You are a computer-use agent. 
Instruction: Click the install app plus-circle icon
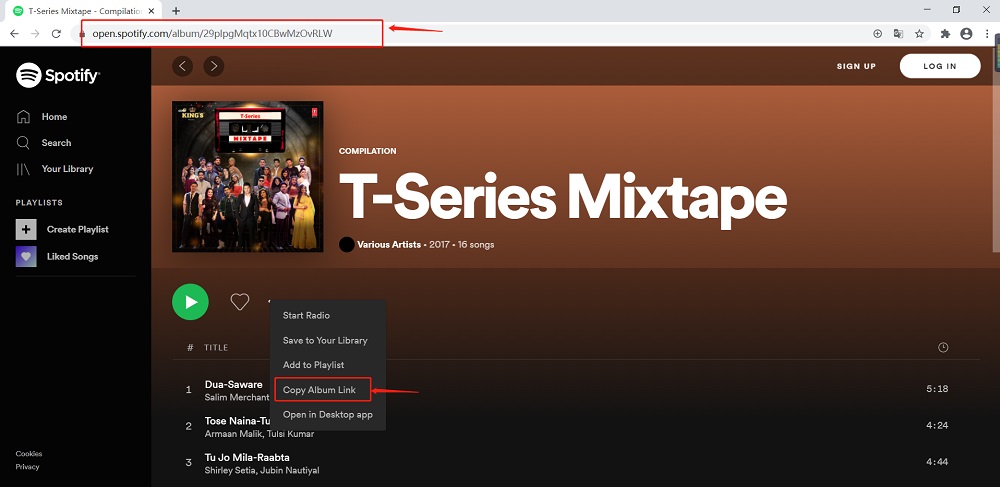(877, 34)
